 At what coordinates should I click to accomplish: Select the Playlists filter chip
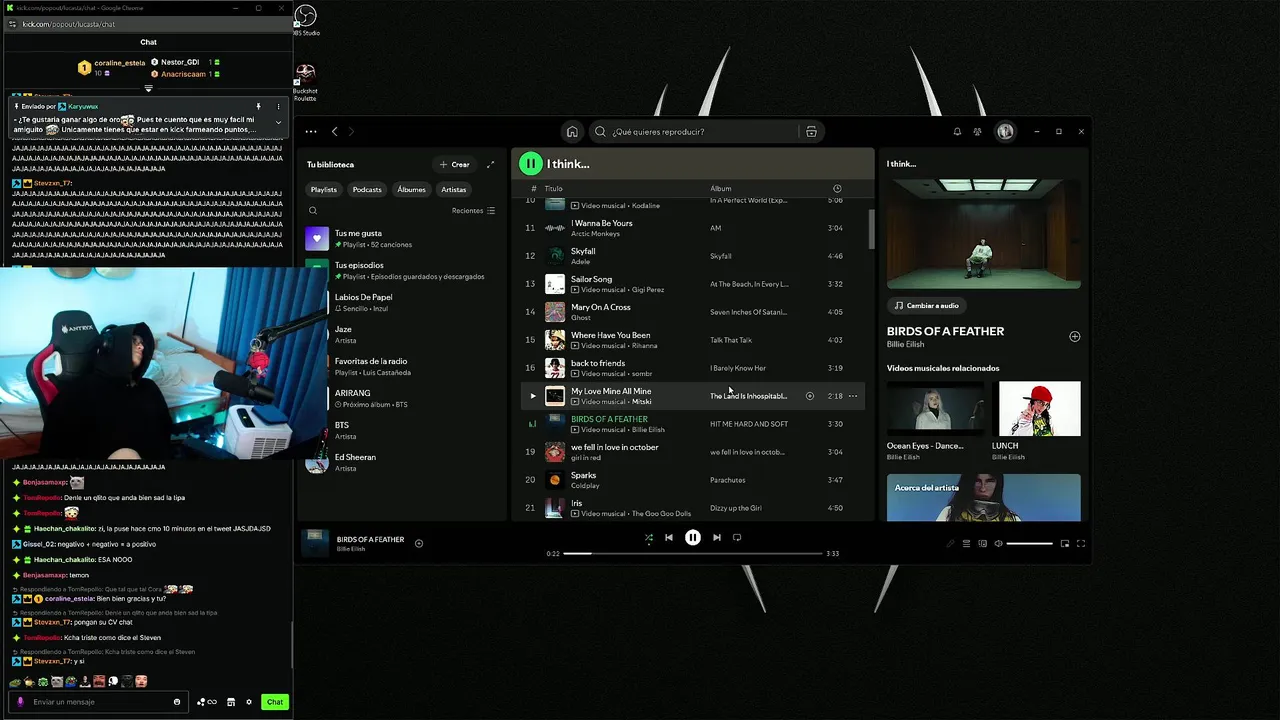(x=323, y=189)
